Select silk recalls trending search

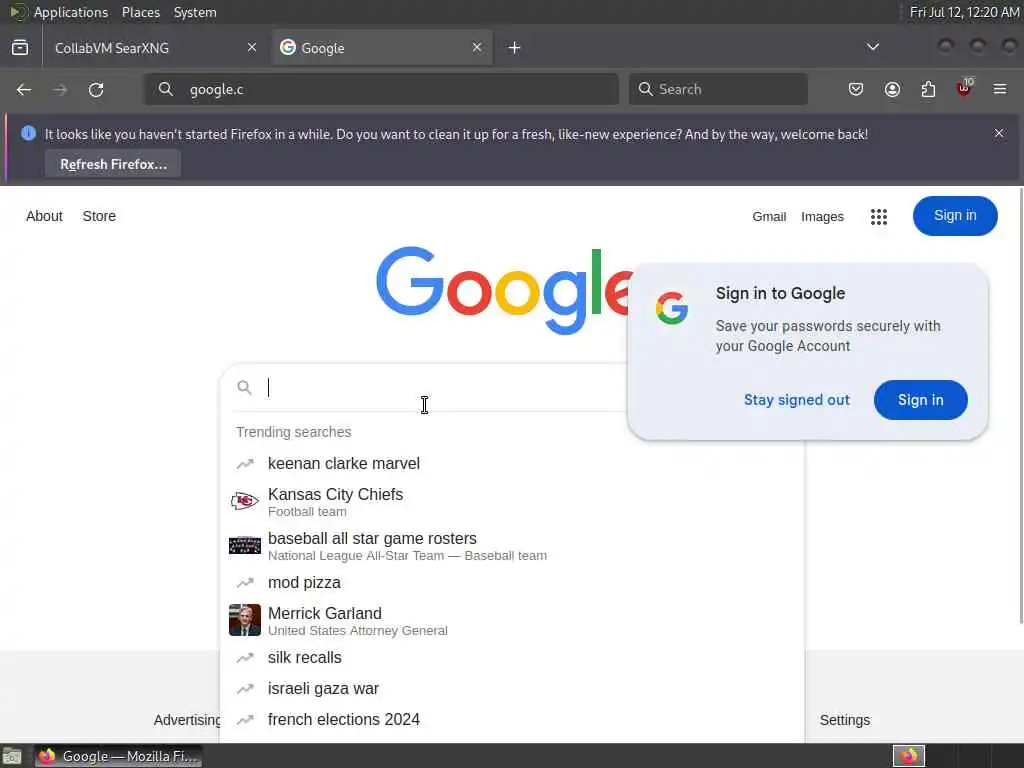511,658
